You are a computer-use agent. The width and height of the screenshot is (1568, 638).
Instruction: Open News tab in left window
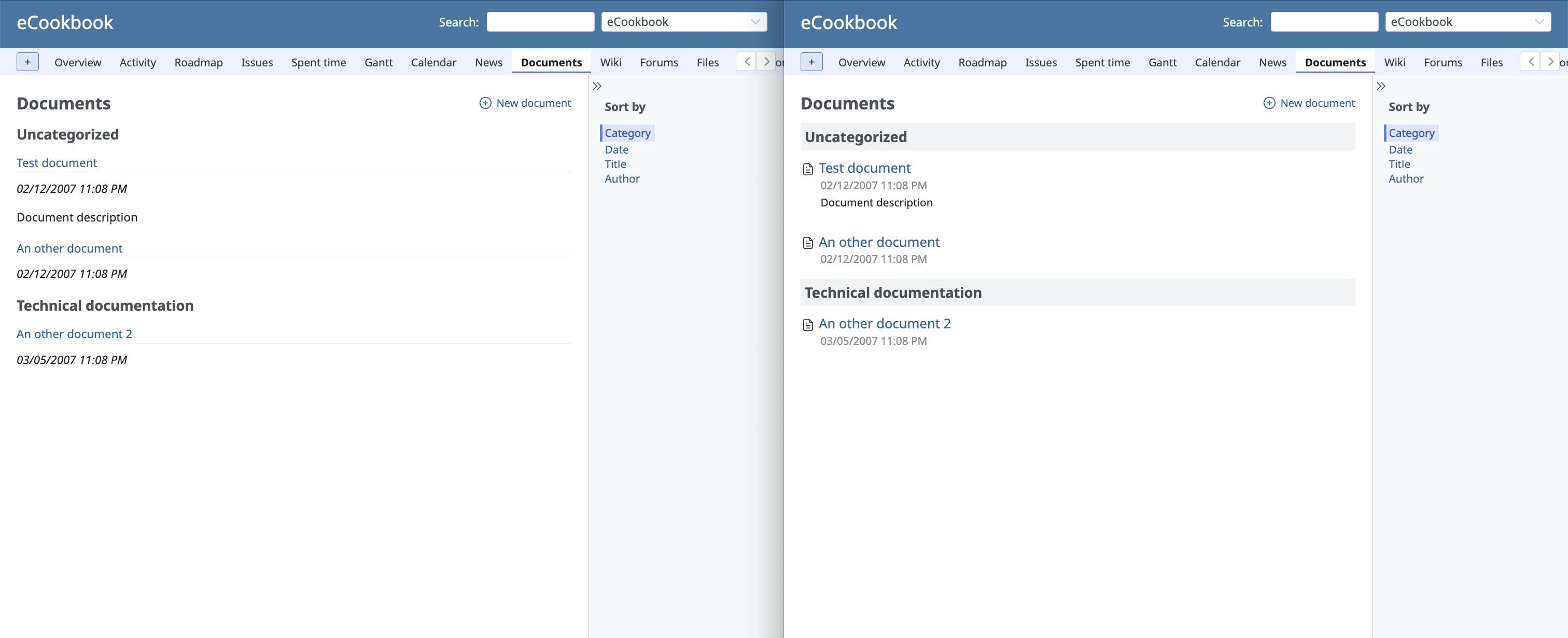click(x=488, y=62)
